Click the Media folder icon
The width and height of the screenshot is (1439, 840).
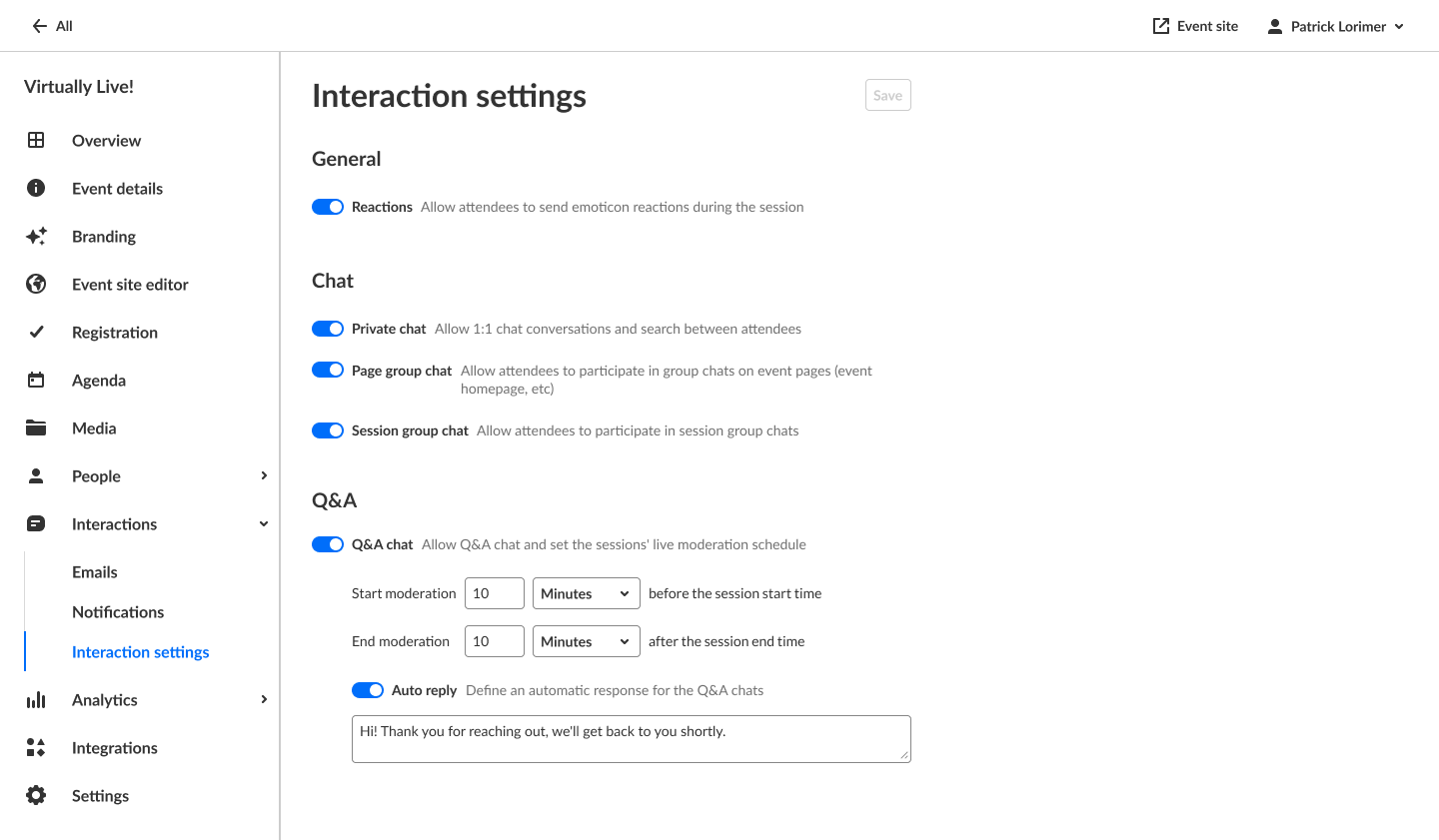coord(36,427)
